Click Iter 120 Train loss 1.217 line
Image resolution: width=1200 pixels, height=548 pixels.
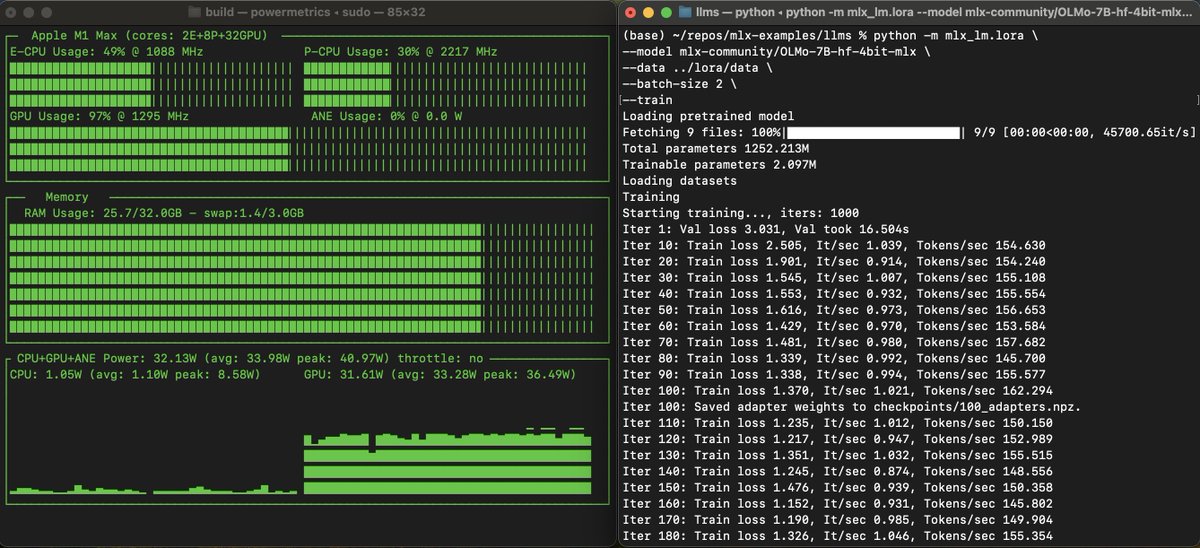coord(837,440)
